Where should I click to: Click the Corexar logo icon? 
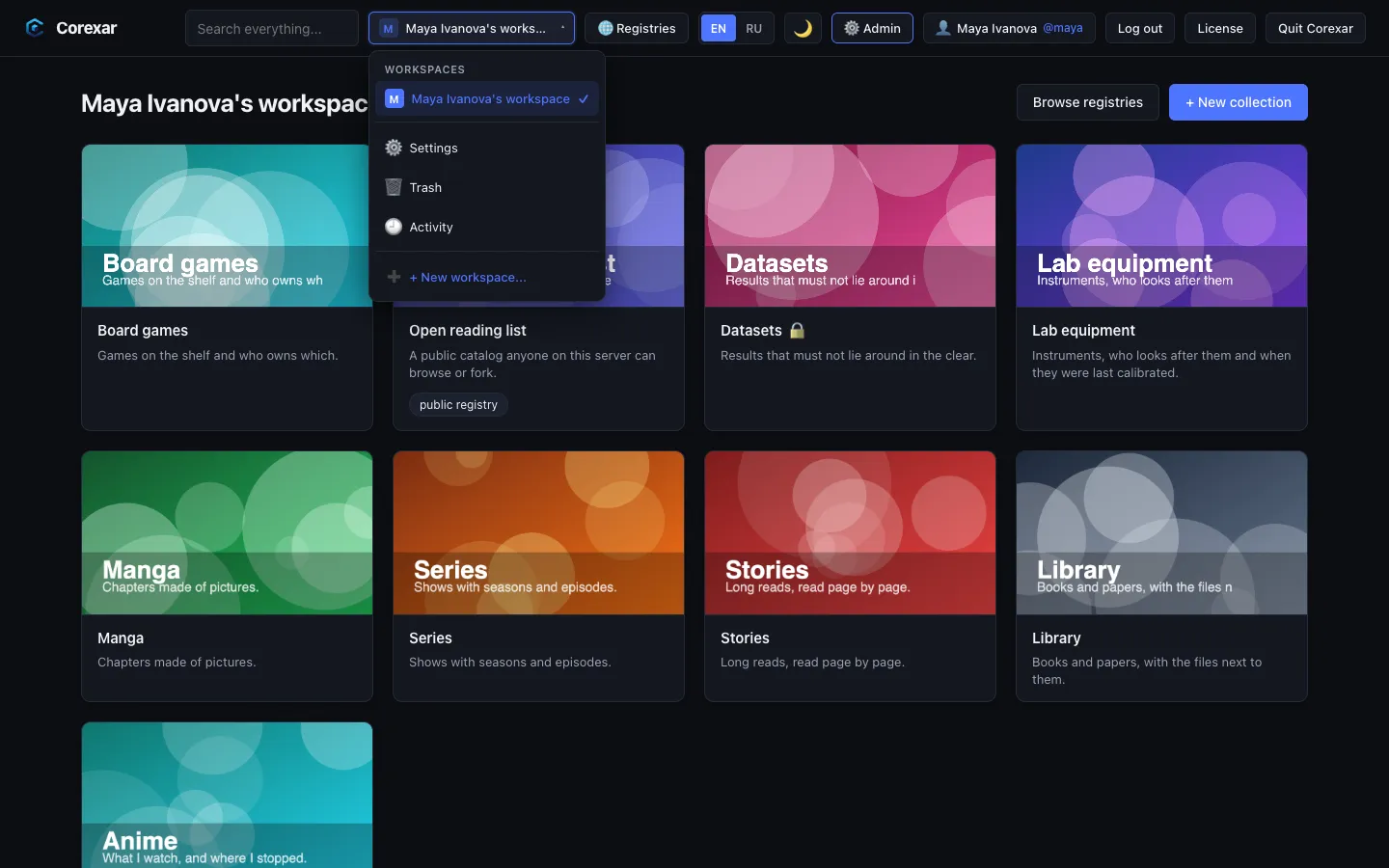coord(35,28)
